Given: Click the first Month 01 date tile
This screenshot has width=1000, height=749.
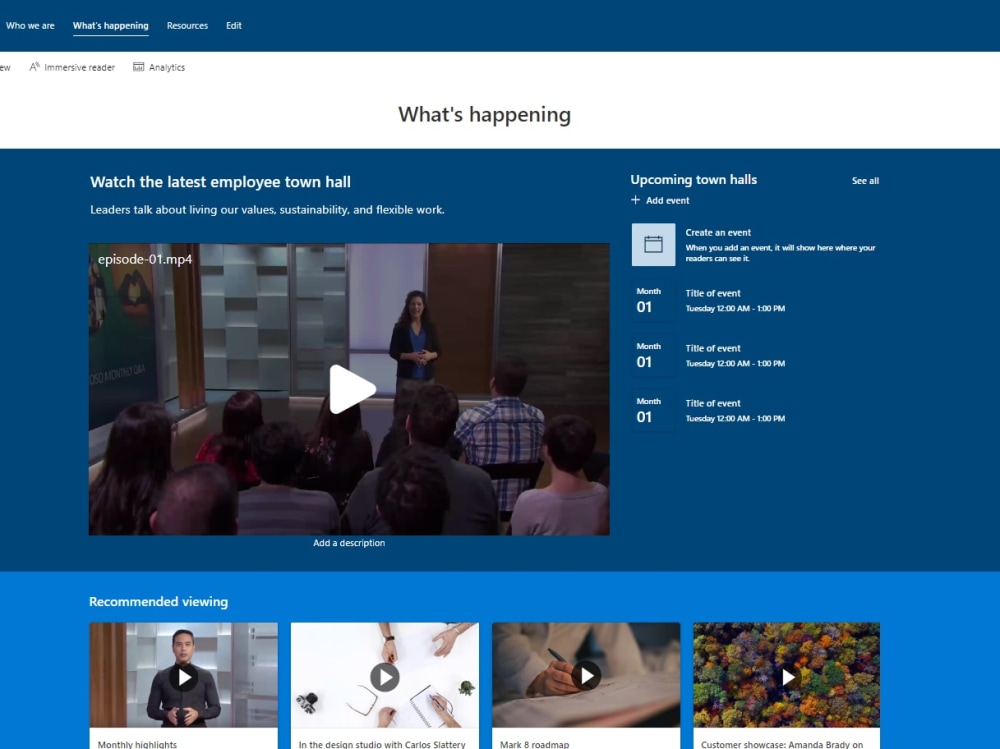Looking at the screenshot, I should (x=653, y=300).
